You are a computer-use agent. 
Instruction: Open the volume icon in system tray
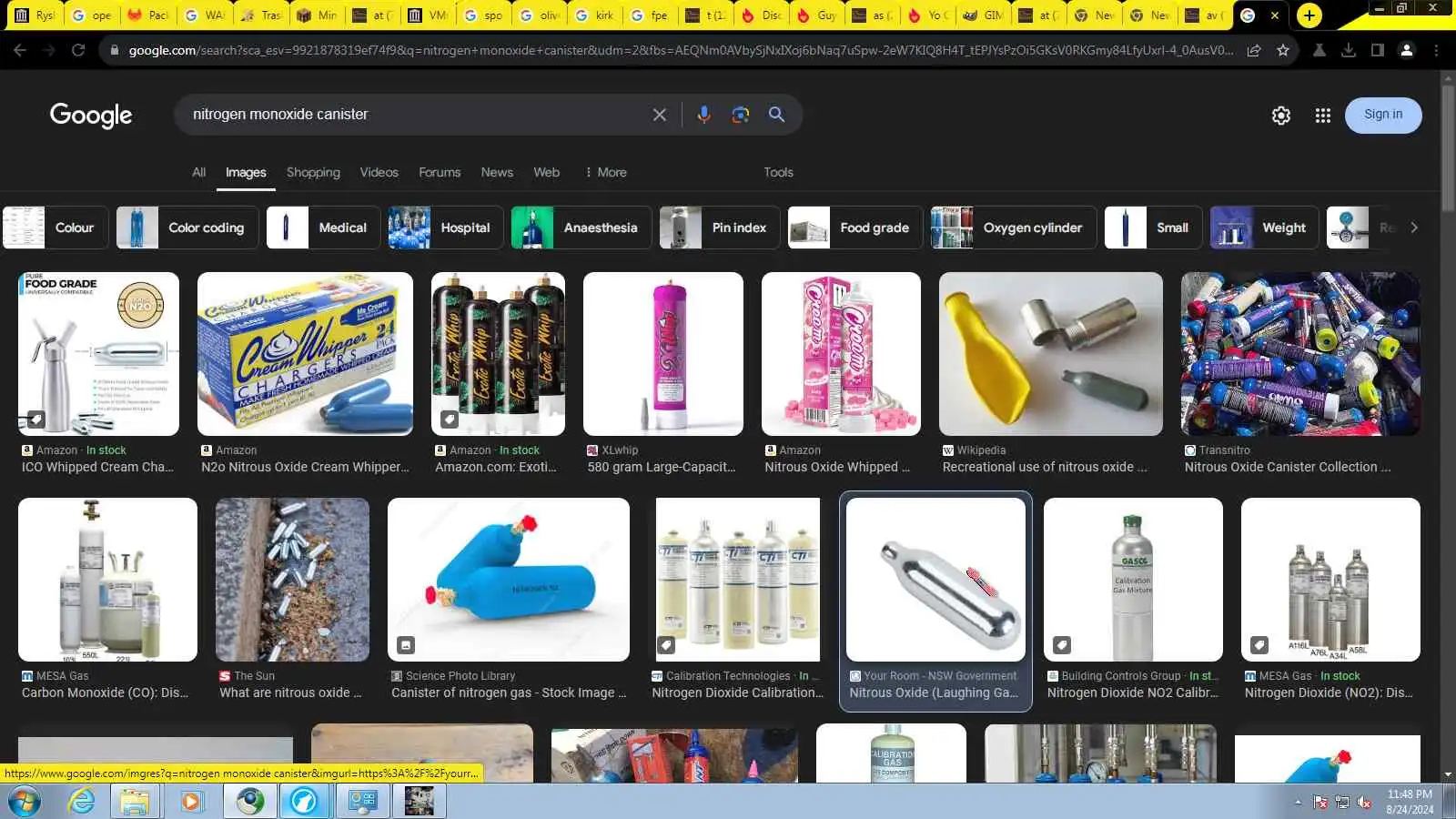coord(1364,802)
